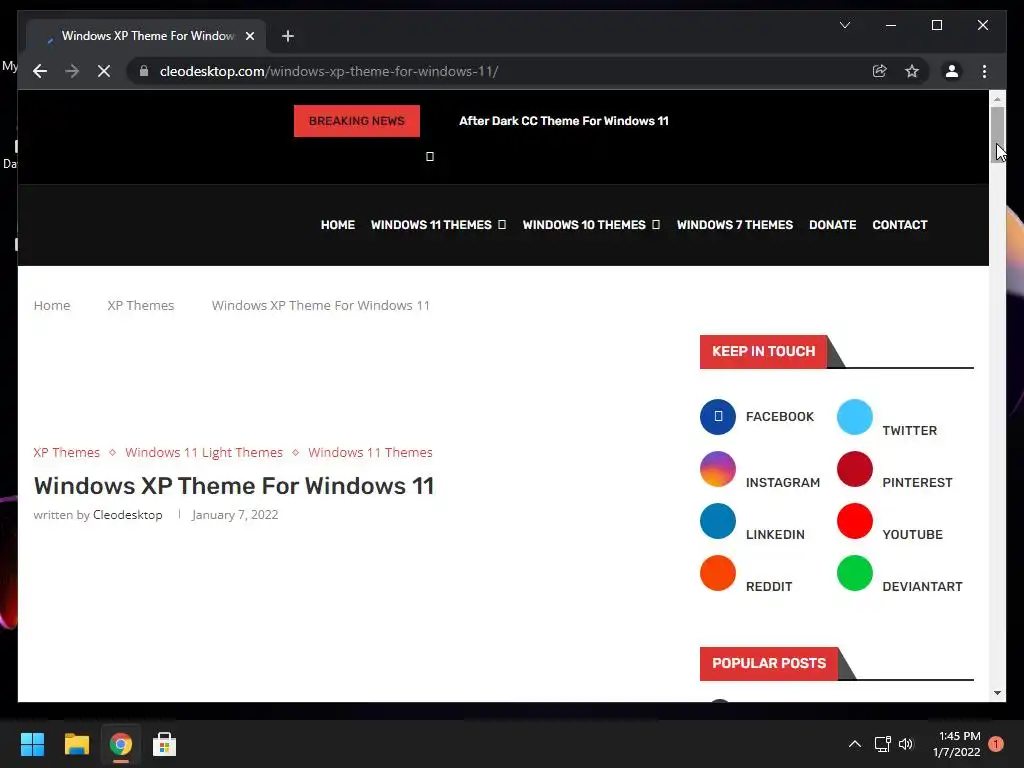1024x768 pixels.
Task: Open Windows 10 Themes menu
Action: pos(584,225)
